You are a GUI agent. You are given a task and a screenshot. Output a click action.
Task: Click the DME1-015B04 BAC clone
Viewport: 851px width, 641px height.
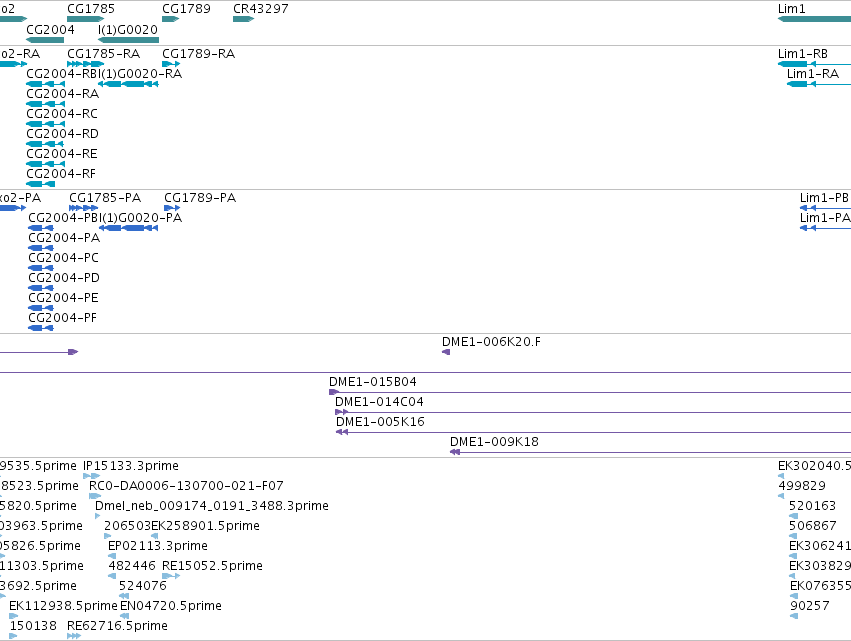click(x=590, y=392)
